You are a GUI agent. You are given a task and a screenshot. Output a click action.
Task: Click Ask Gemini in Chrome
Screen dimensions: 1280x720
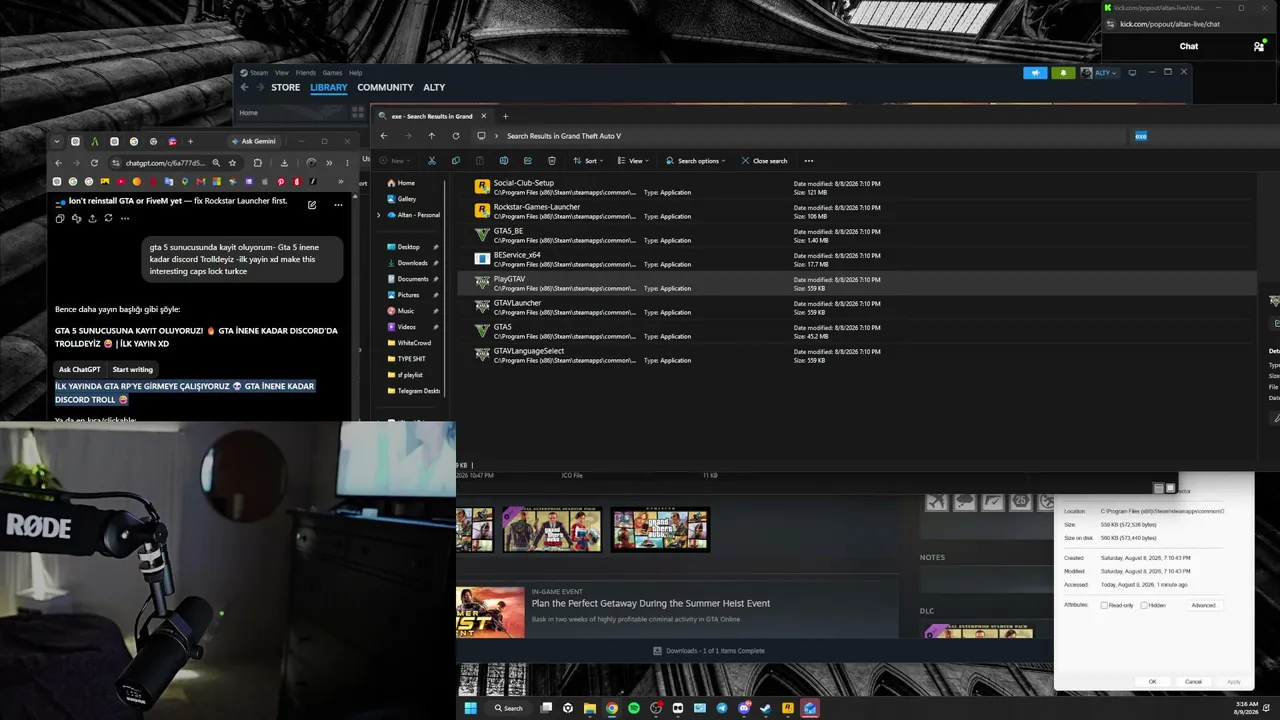tap(254, 141)
